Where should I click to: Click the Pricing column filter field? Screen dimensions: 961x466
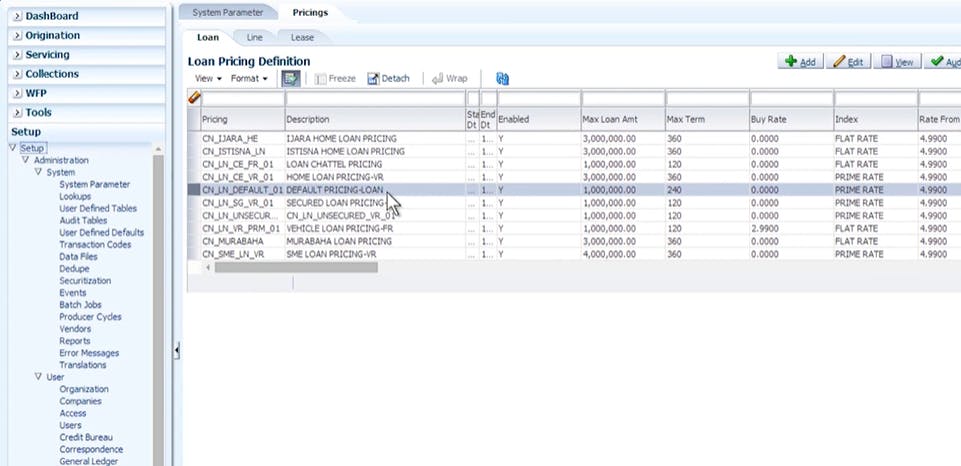(243, 98)
